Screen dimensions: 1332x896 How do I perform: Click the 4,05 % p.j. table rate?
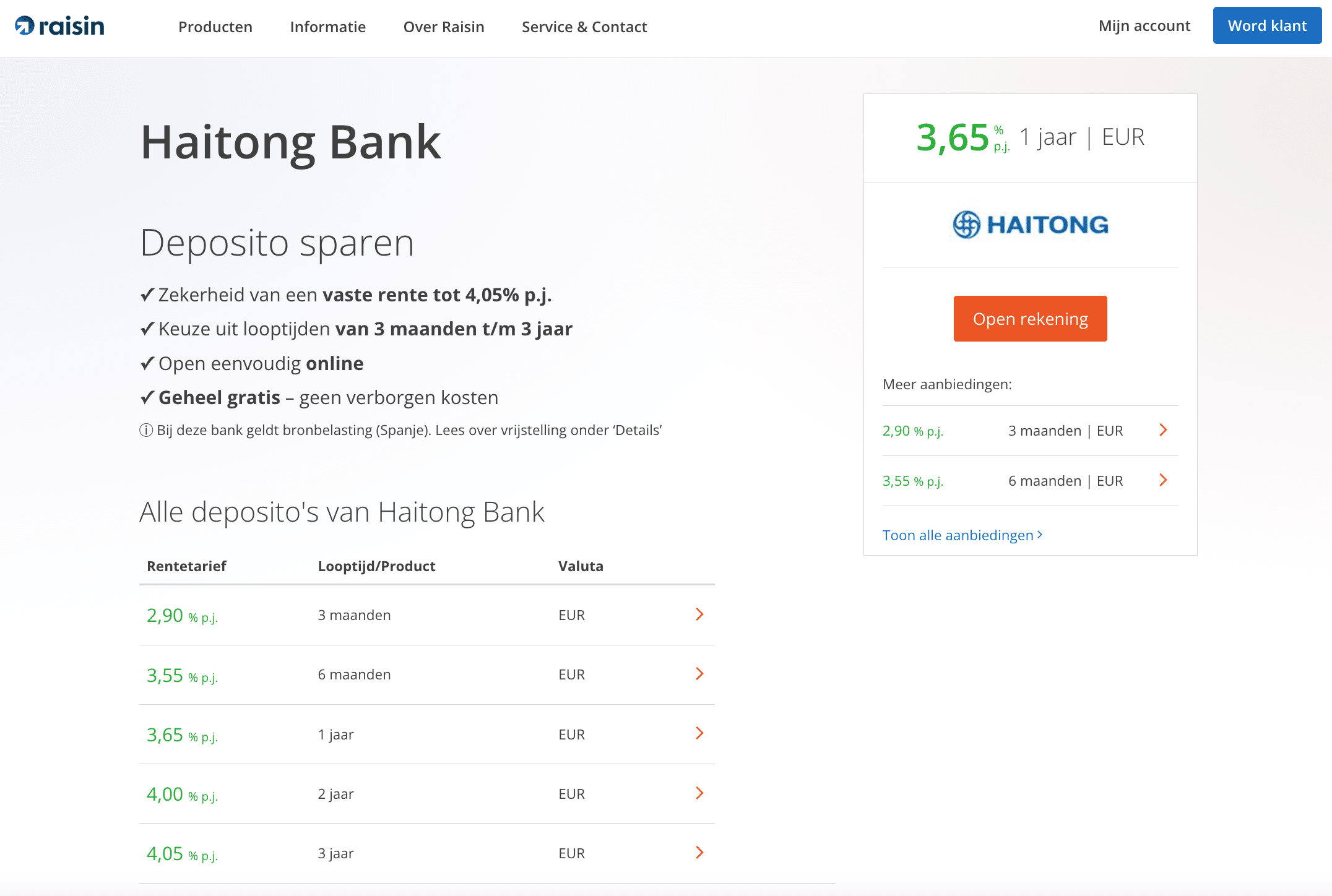pos(182,854)
